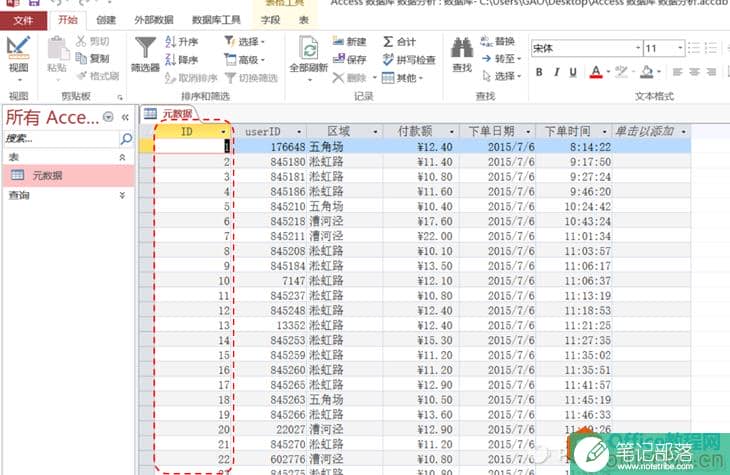
Task: Click 删除 delete record icon
Action: [x=338, y=78]
